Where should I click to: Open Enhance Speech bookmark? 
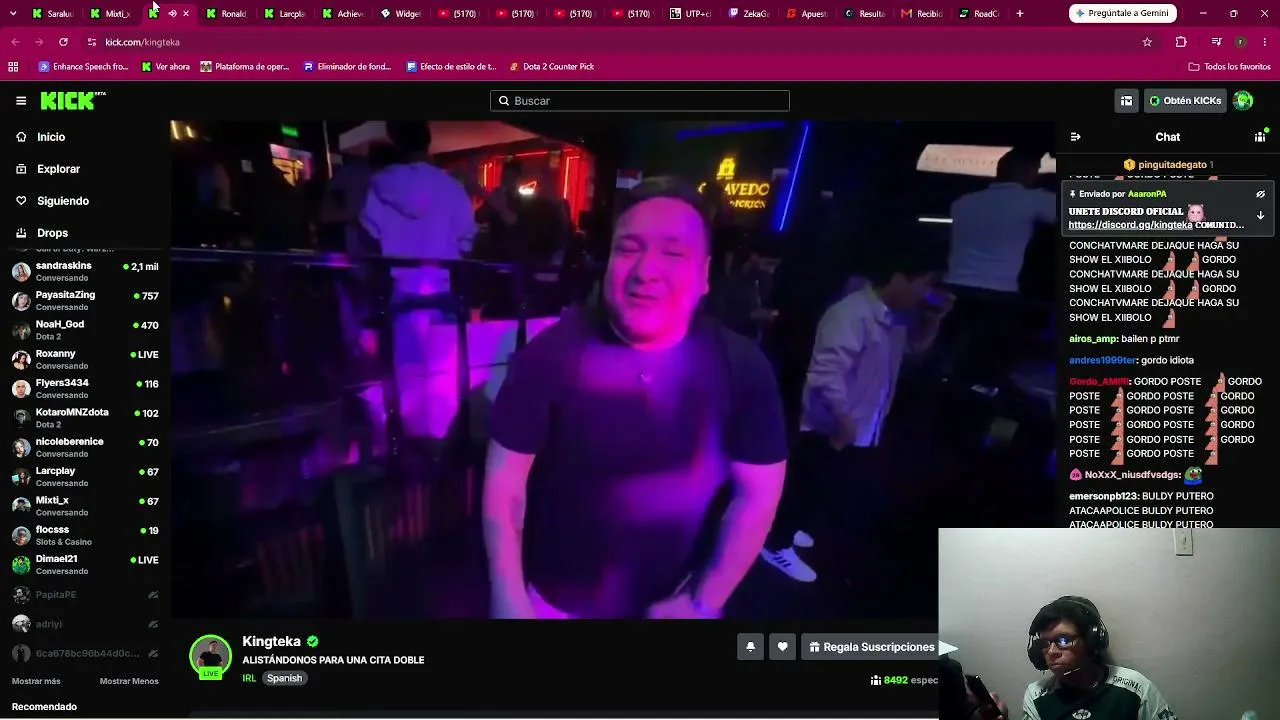[83, 67]
